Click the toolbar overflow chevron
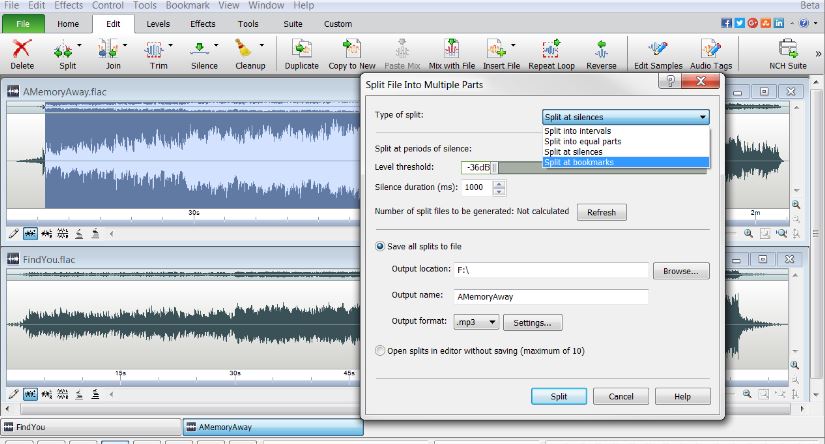 (818, 53)
